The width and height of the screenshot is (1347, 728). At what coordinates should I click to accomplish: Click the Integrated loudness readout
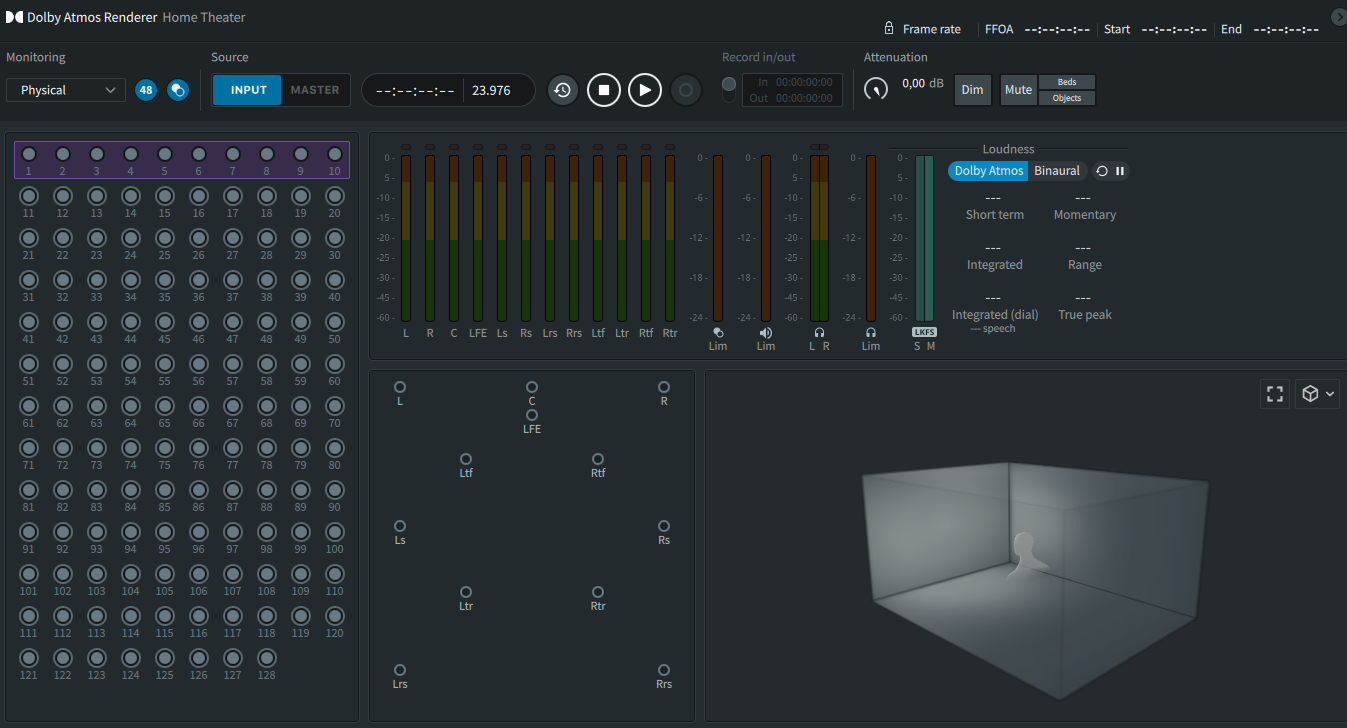click(994, 257)
